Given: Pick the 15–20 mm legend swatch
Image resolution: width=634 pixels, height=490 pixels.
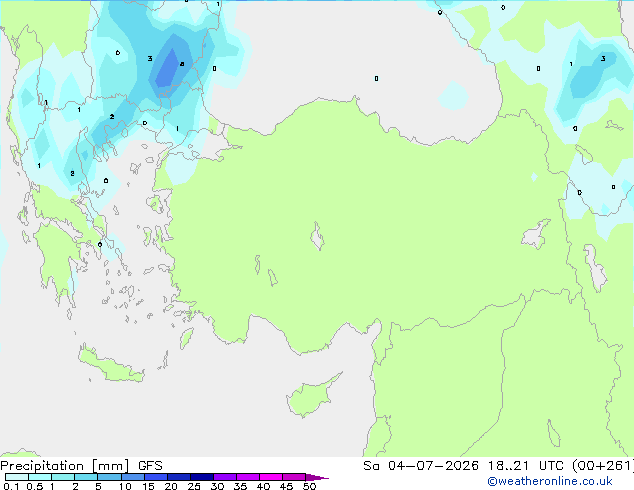Looking at the screenshot, I should tap(156, 477).
